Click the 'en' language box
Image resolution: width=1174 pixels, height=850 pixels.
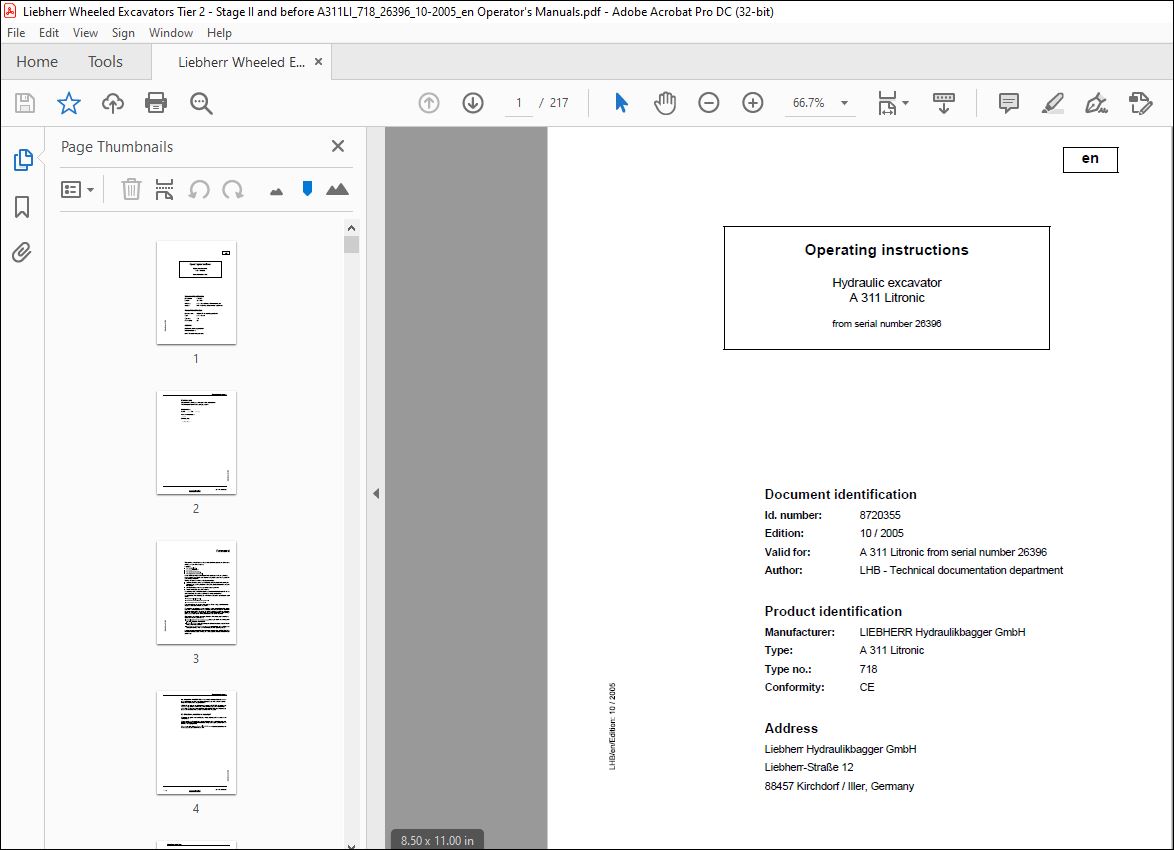(1090, 159)
